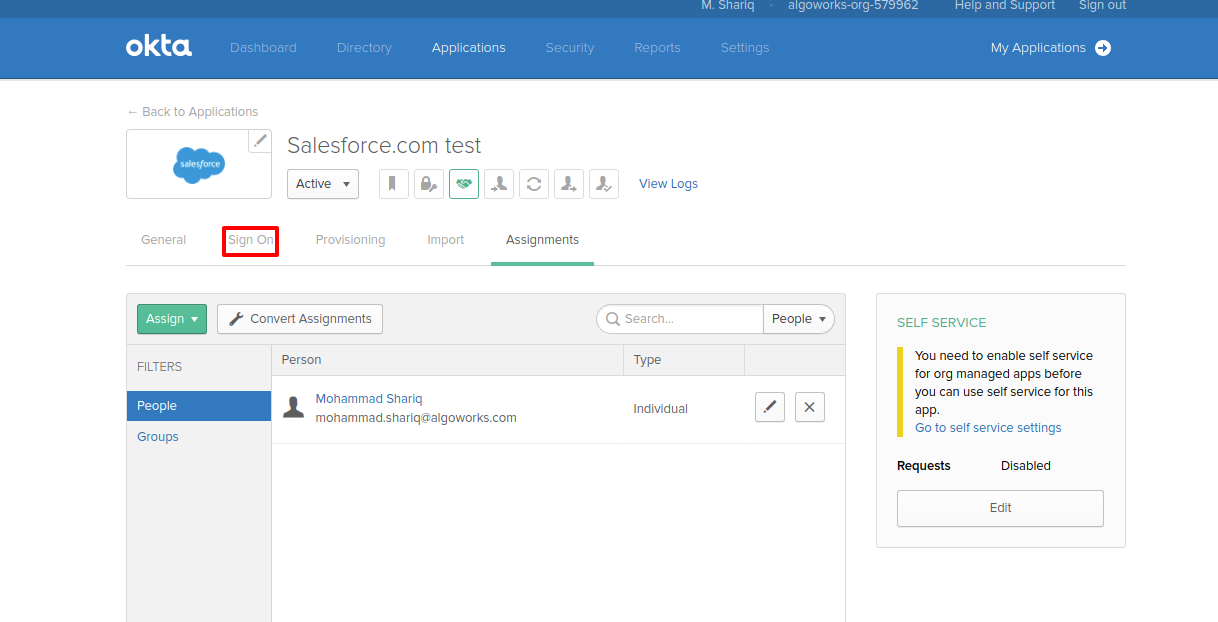Edit the Salesforce logo with the pencil icon
Viewport: 1218px width, 622px height.
click(260, 141)
